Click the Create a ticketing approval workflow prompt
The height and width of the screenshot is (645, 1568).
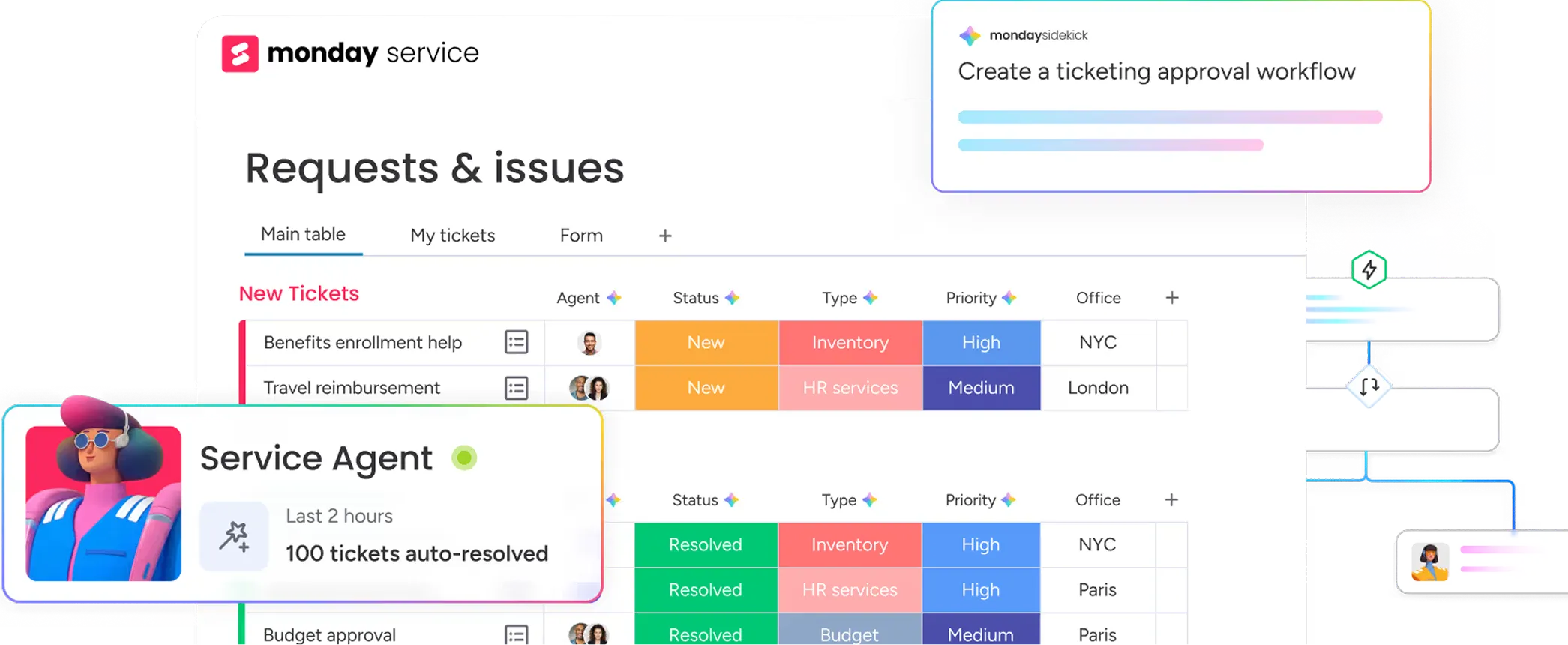coord(1157,71)
